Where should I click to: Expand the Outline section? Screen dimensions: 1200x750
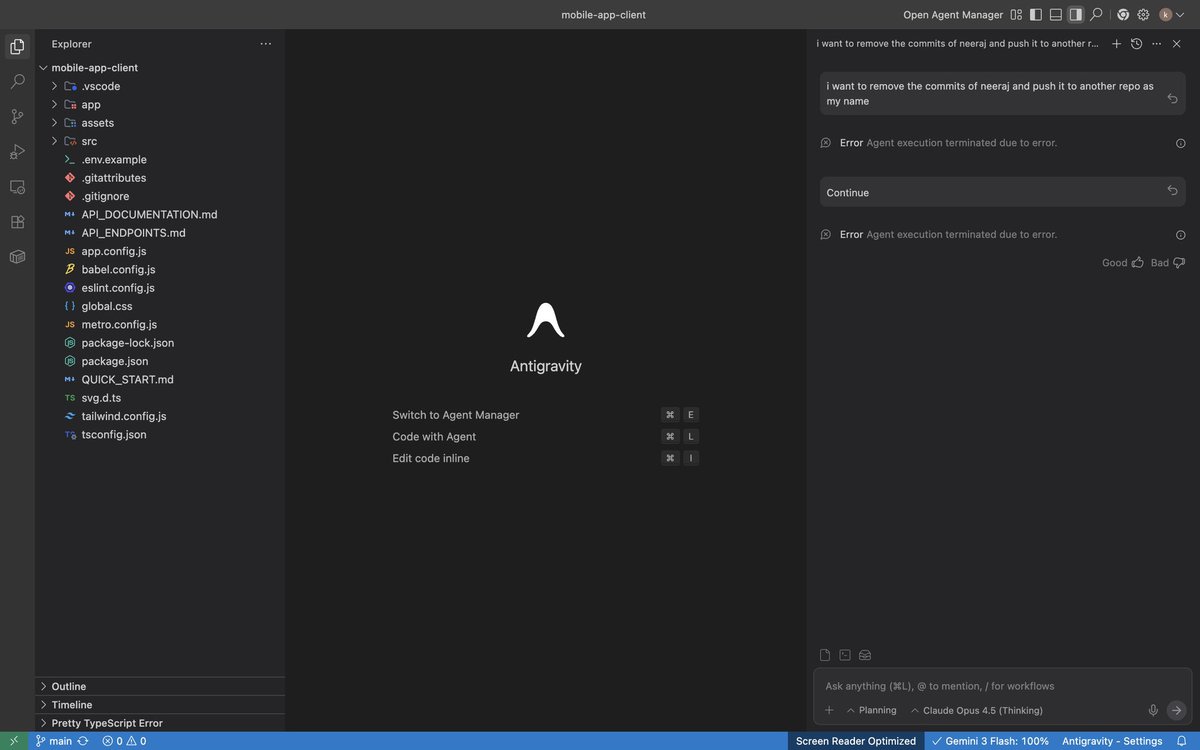click(160, 686)
